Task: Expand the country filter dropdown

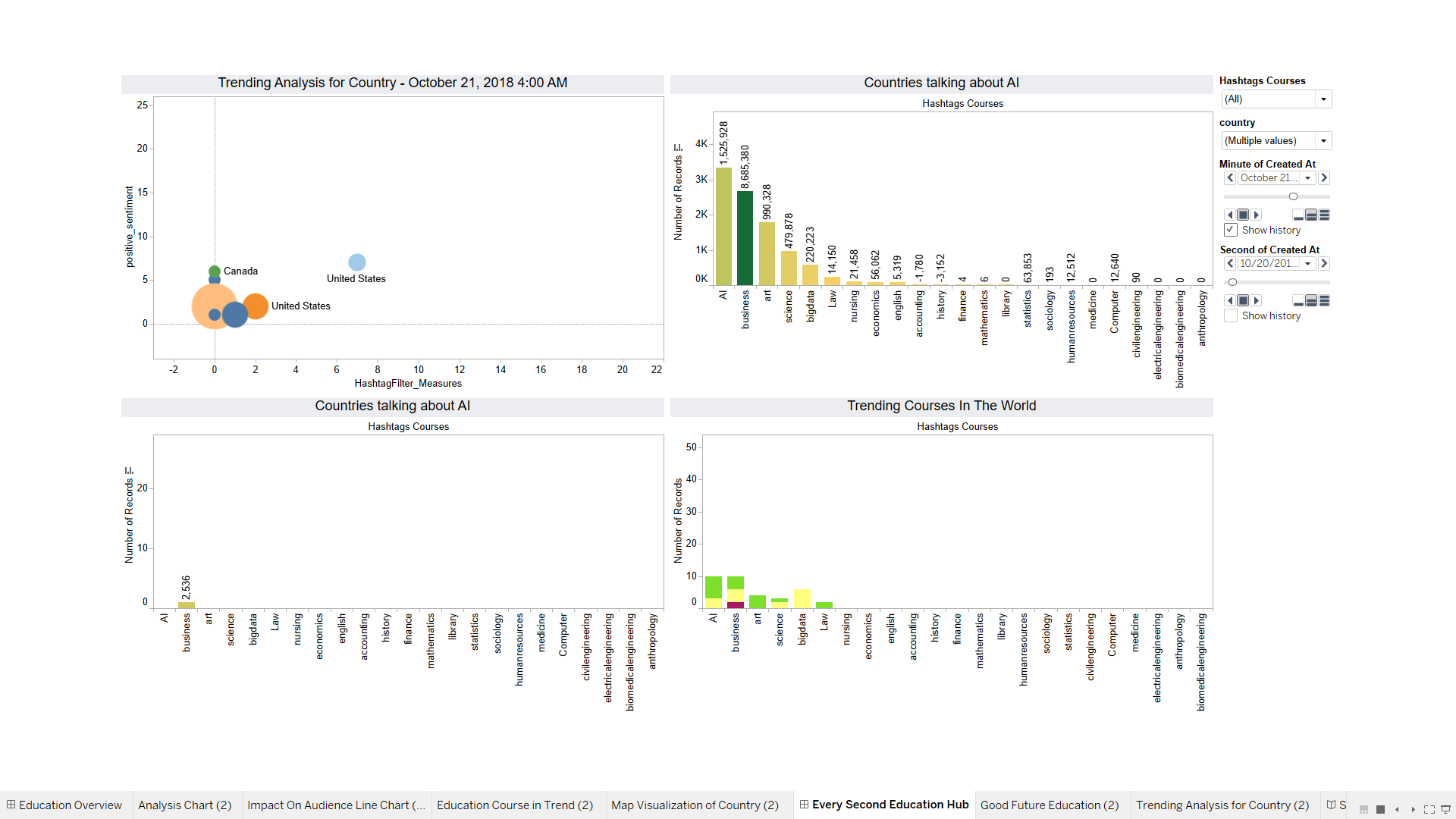Action: [1323, 141]
